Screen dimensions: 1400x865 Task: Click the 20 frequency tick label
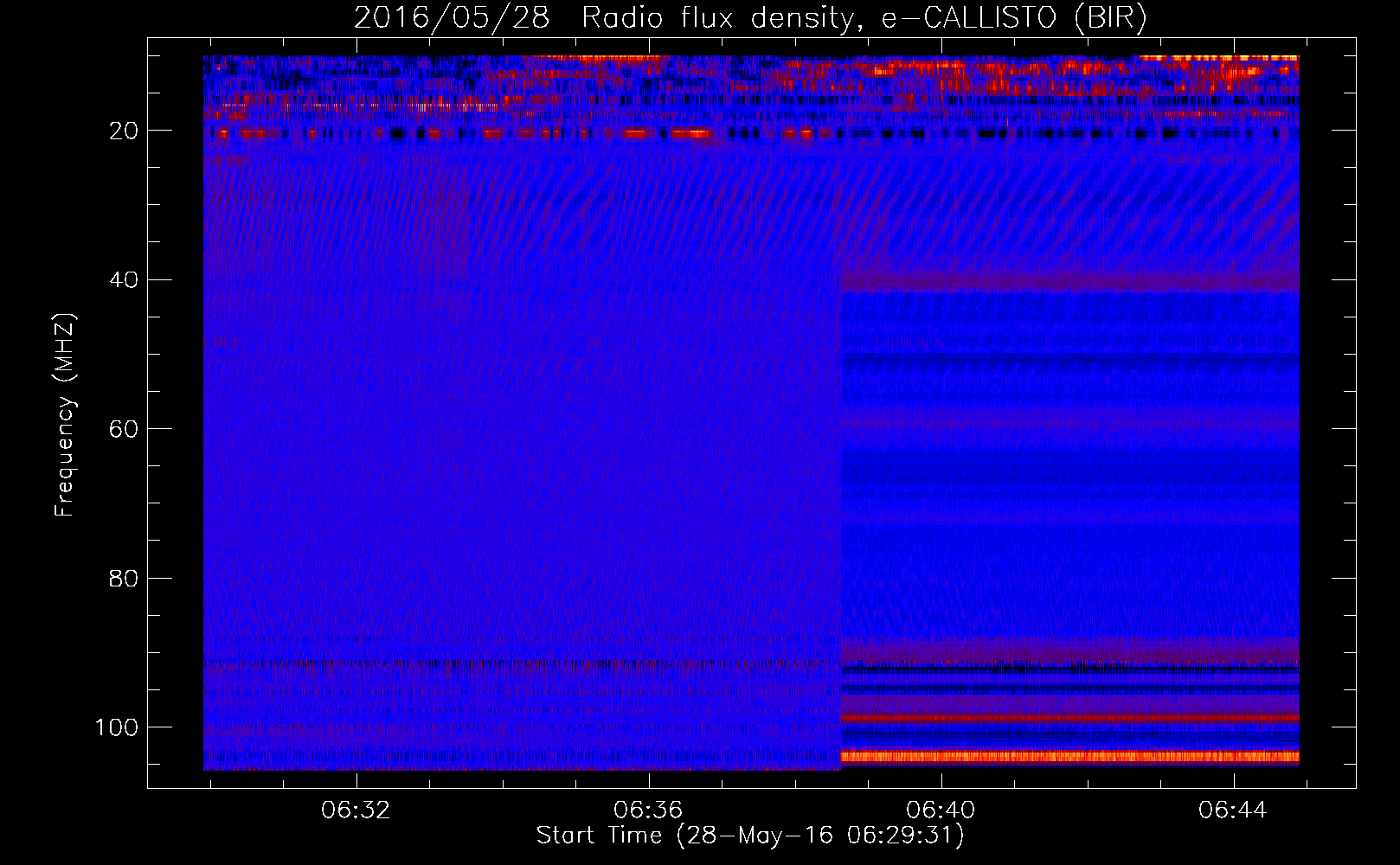[125, 131]
